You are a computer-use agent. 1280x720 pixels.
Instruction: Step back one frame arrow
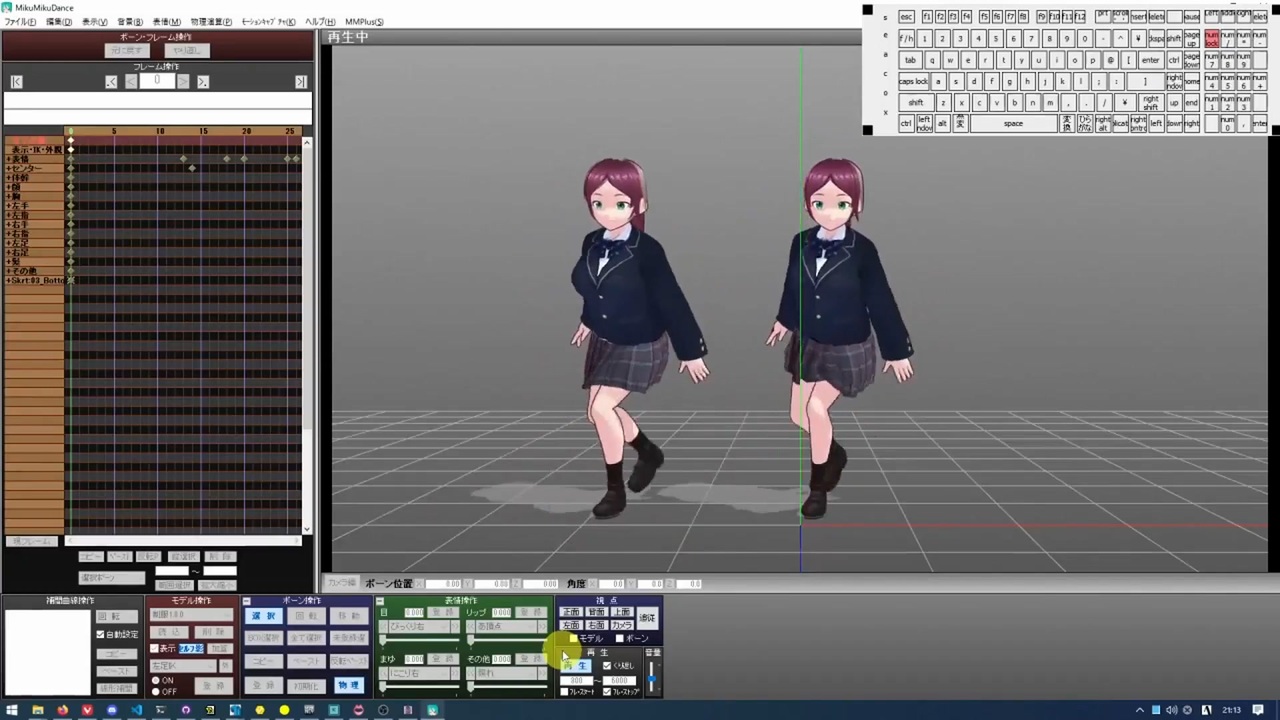point(131,82)
